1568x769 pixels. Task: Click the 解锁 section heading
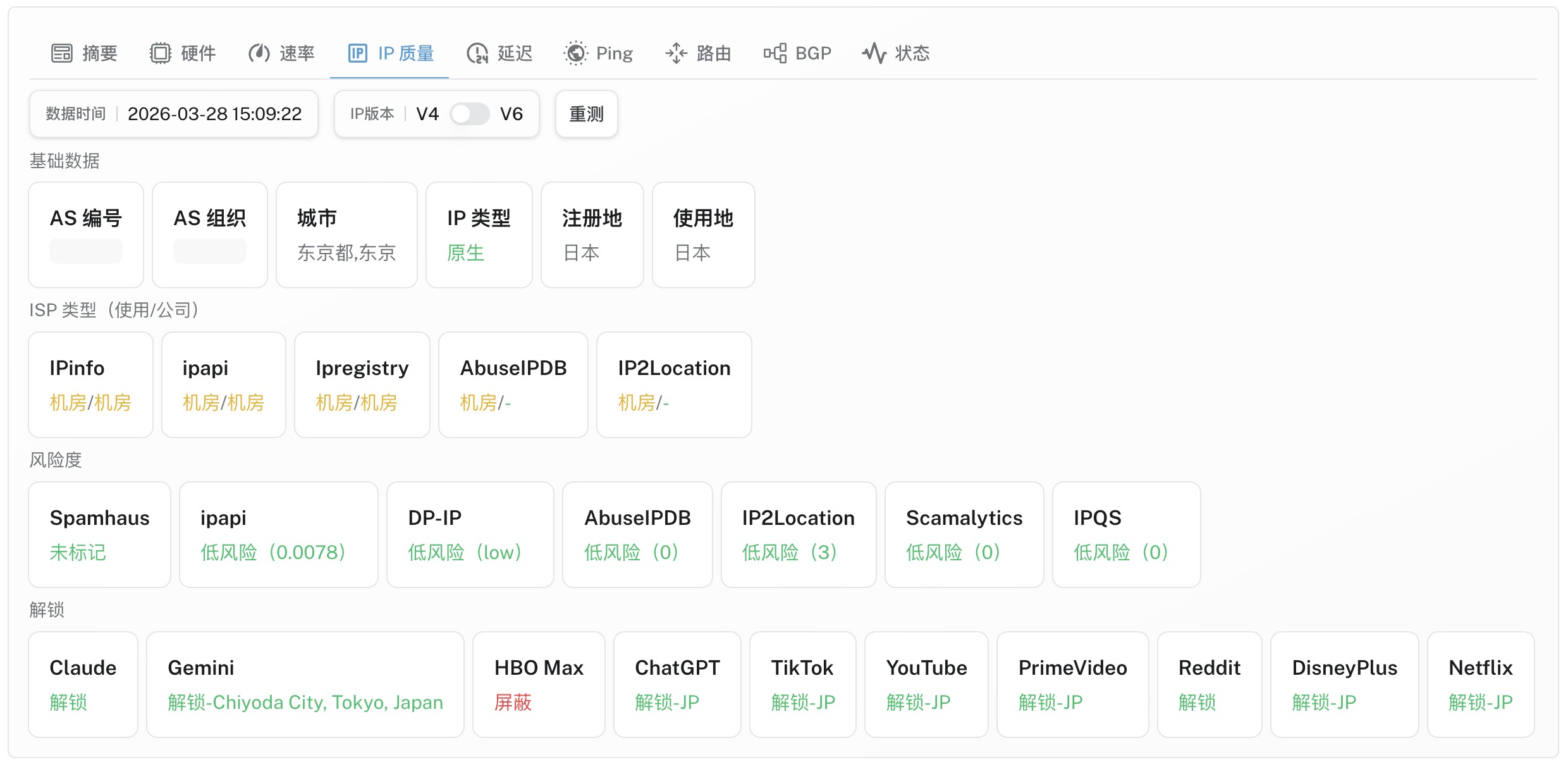pyautogui.click(x=47, y=610)
